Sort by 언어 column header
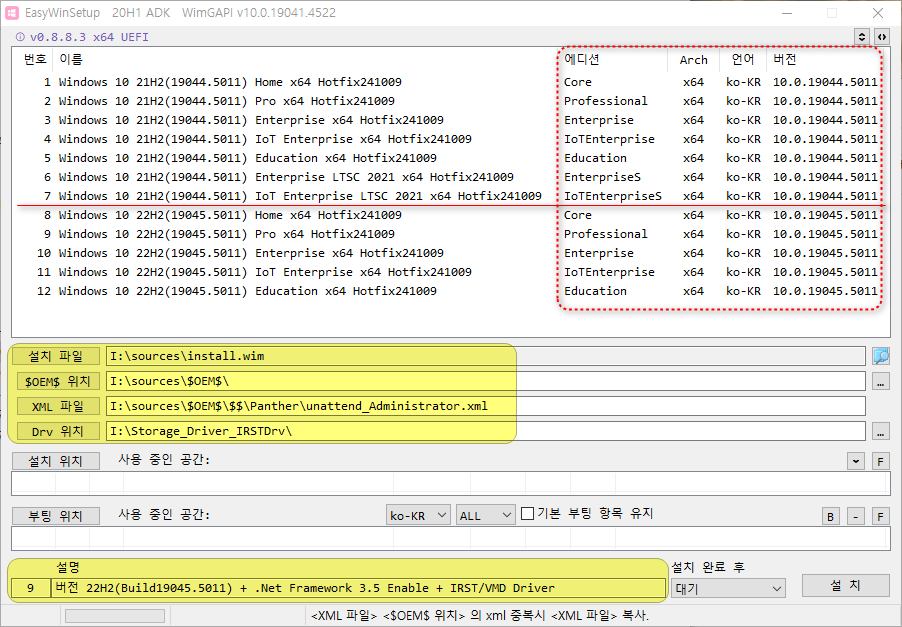Screen dimensions: 902x627 [743, 59]
